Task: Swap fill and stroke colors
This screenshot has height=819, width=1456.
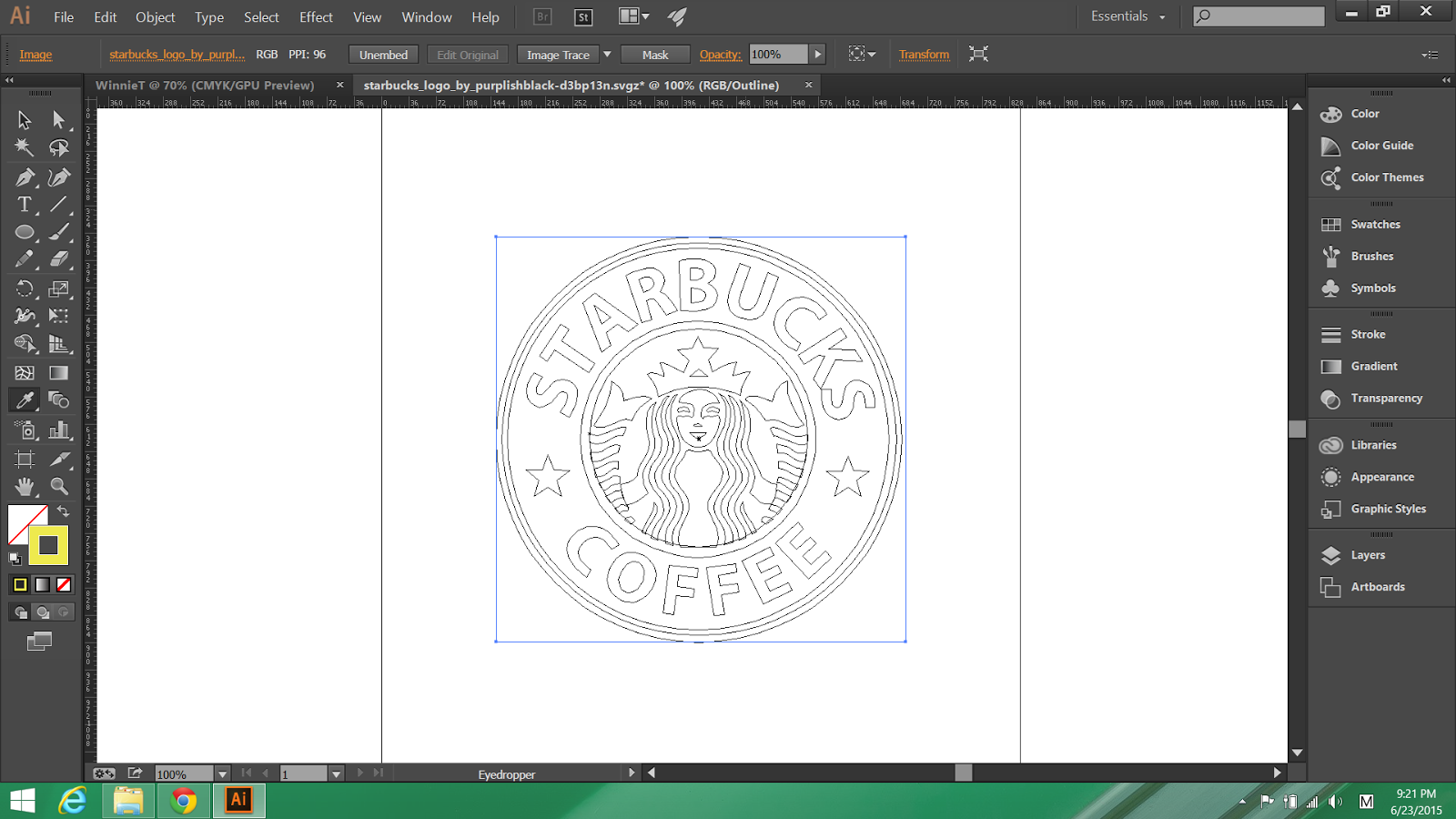Action: click(64, 511)
